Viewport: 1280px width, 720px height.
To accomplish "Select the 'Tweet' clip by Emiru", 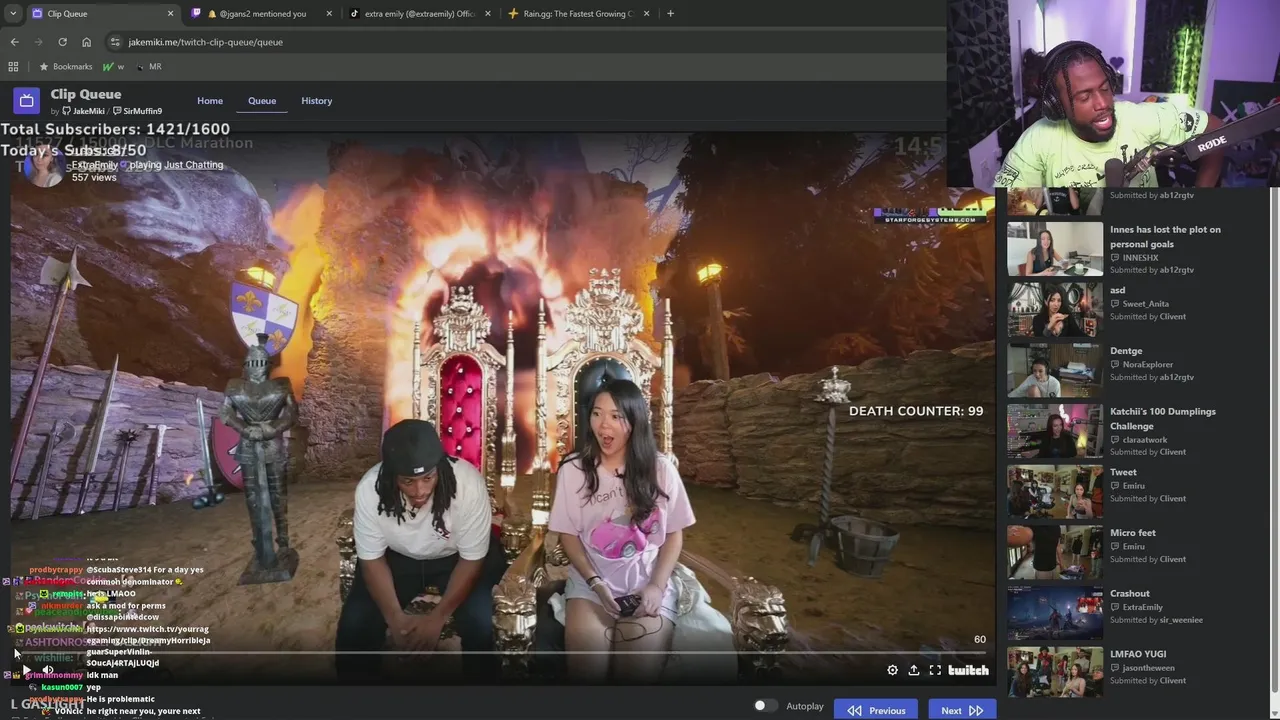I will 1123,472.
